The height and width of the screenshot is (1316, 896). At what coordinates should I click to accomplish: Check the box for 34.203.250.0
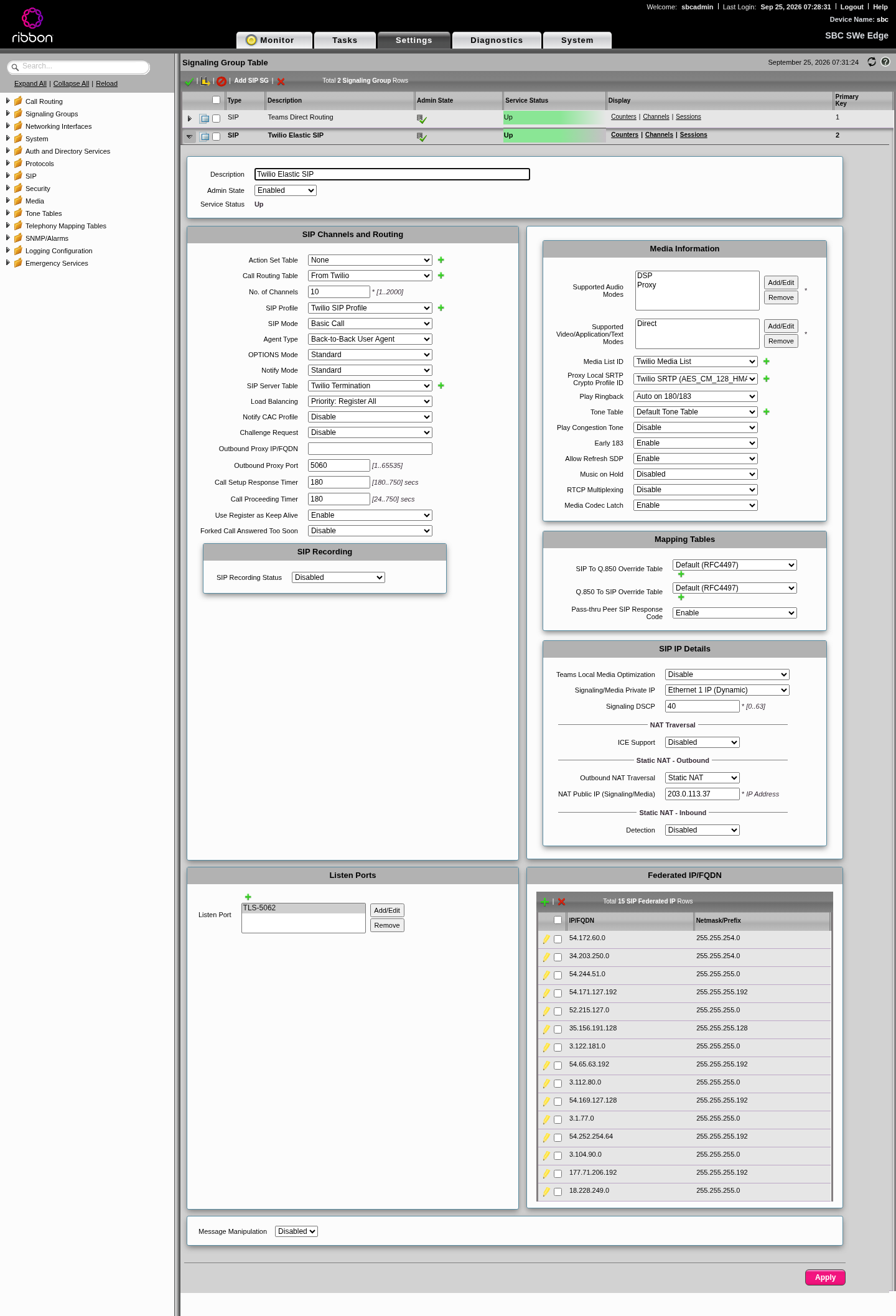click(x=558, y=957)
